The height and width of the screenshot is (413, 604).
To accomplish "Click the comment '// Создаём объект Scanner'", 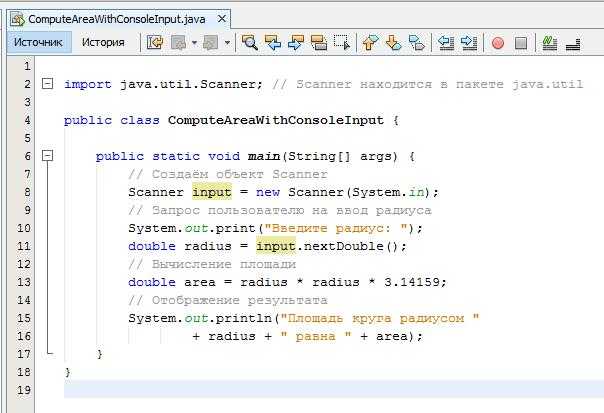I will [228, 174].
